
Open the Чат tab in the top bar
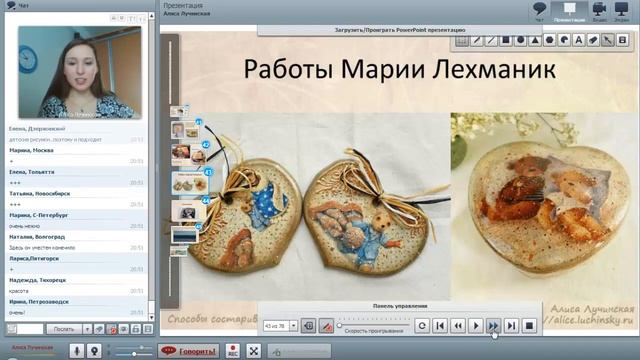[x=540, y=11]
